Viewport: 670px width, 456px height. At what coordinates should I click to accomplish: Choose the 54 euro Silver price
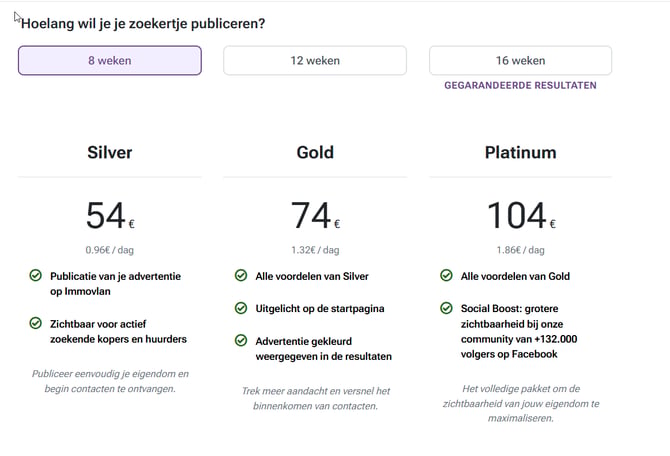[110, 215]
